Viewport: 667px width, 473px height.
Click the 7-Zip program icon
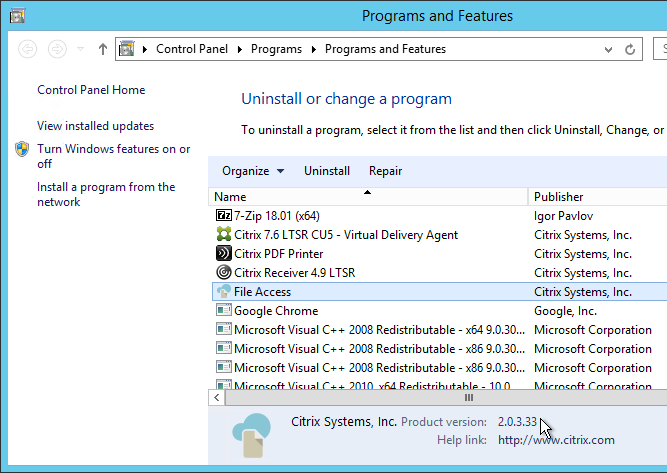point(224,216)
